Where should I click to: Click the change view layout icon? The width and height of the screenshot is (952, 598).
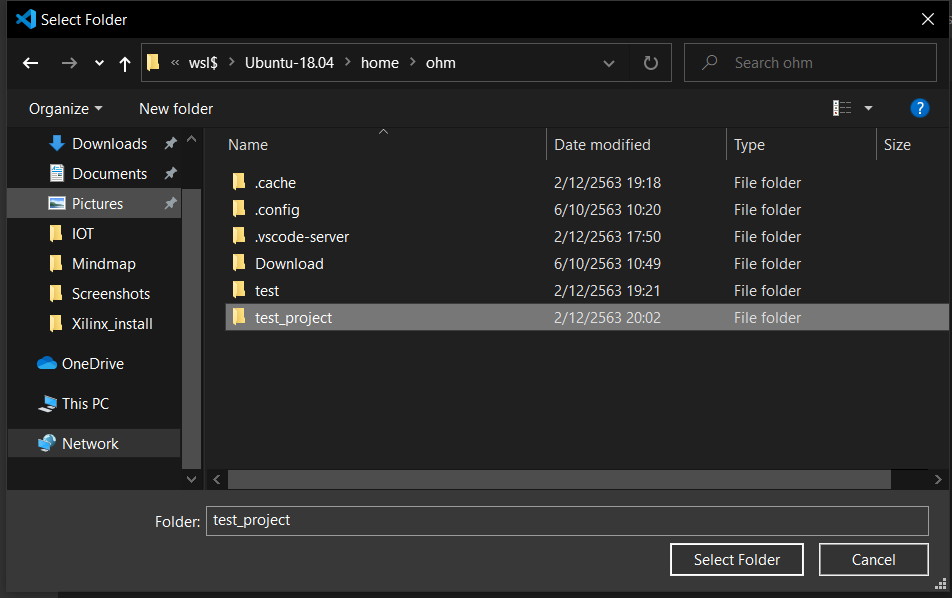pos(842,108)
